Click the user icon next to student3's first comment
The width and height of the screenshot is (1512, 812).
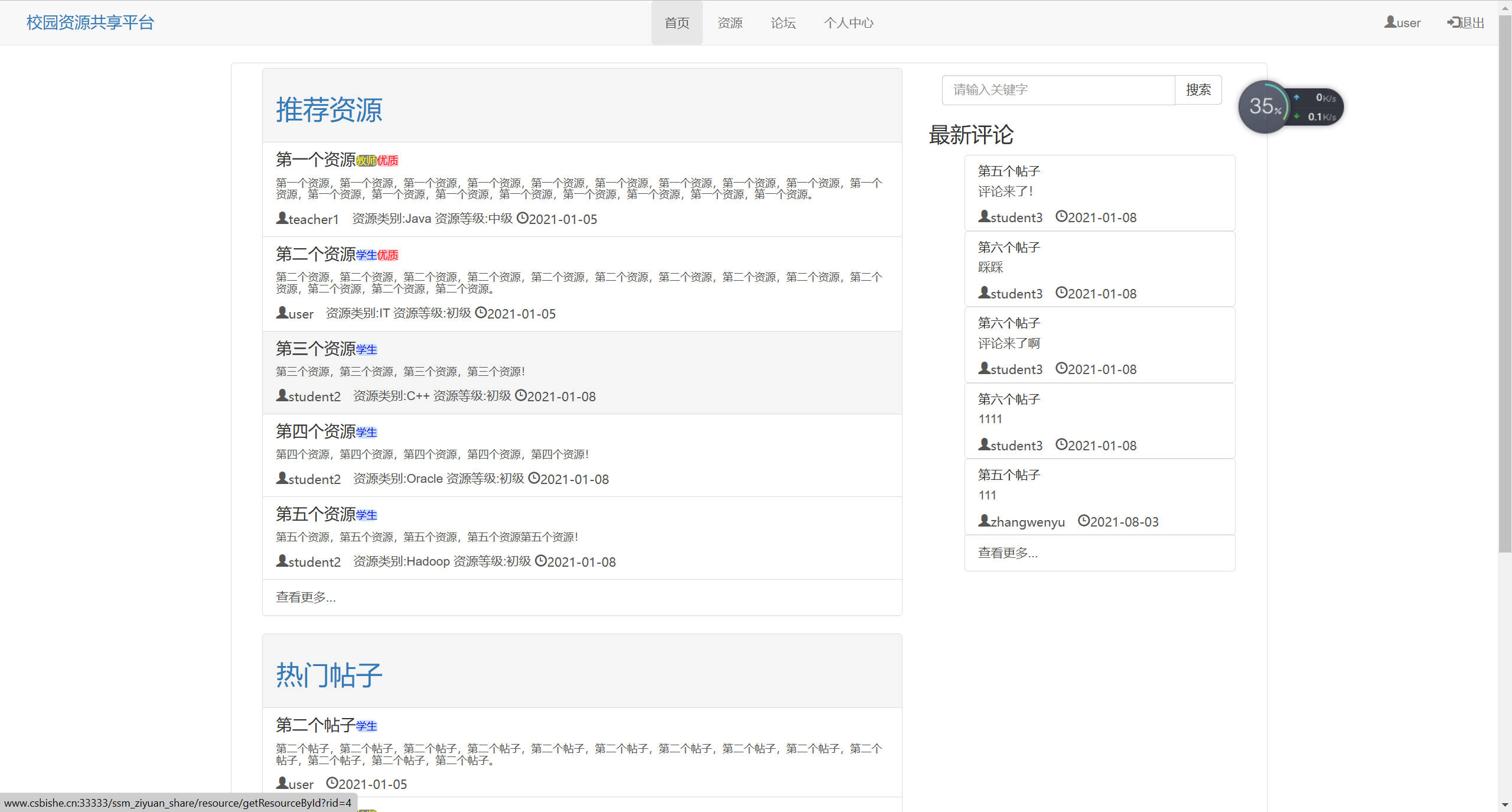tap(983, 216)
